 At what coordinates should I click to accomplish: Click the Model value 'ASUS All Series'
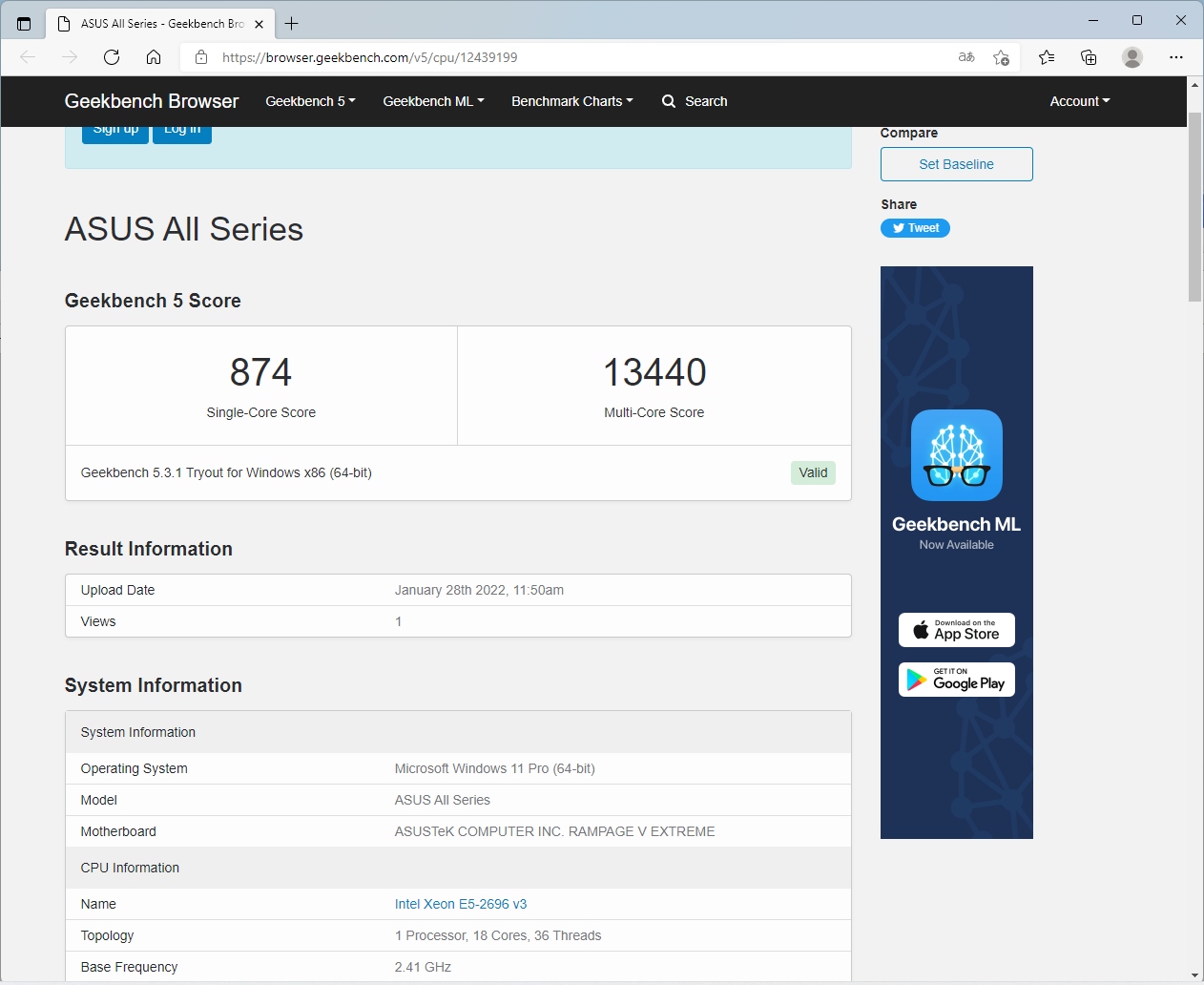[x=443, y=800]
